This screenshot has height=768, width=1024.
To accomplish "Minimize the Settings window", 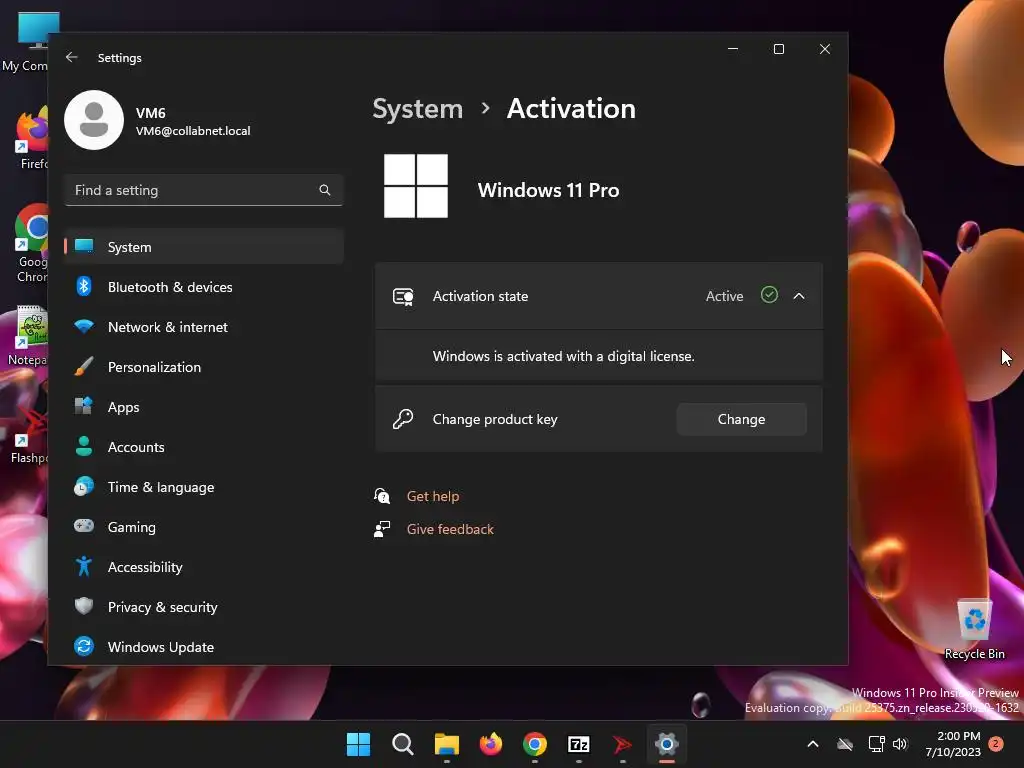I will [733, 49].
